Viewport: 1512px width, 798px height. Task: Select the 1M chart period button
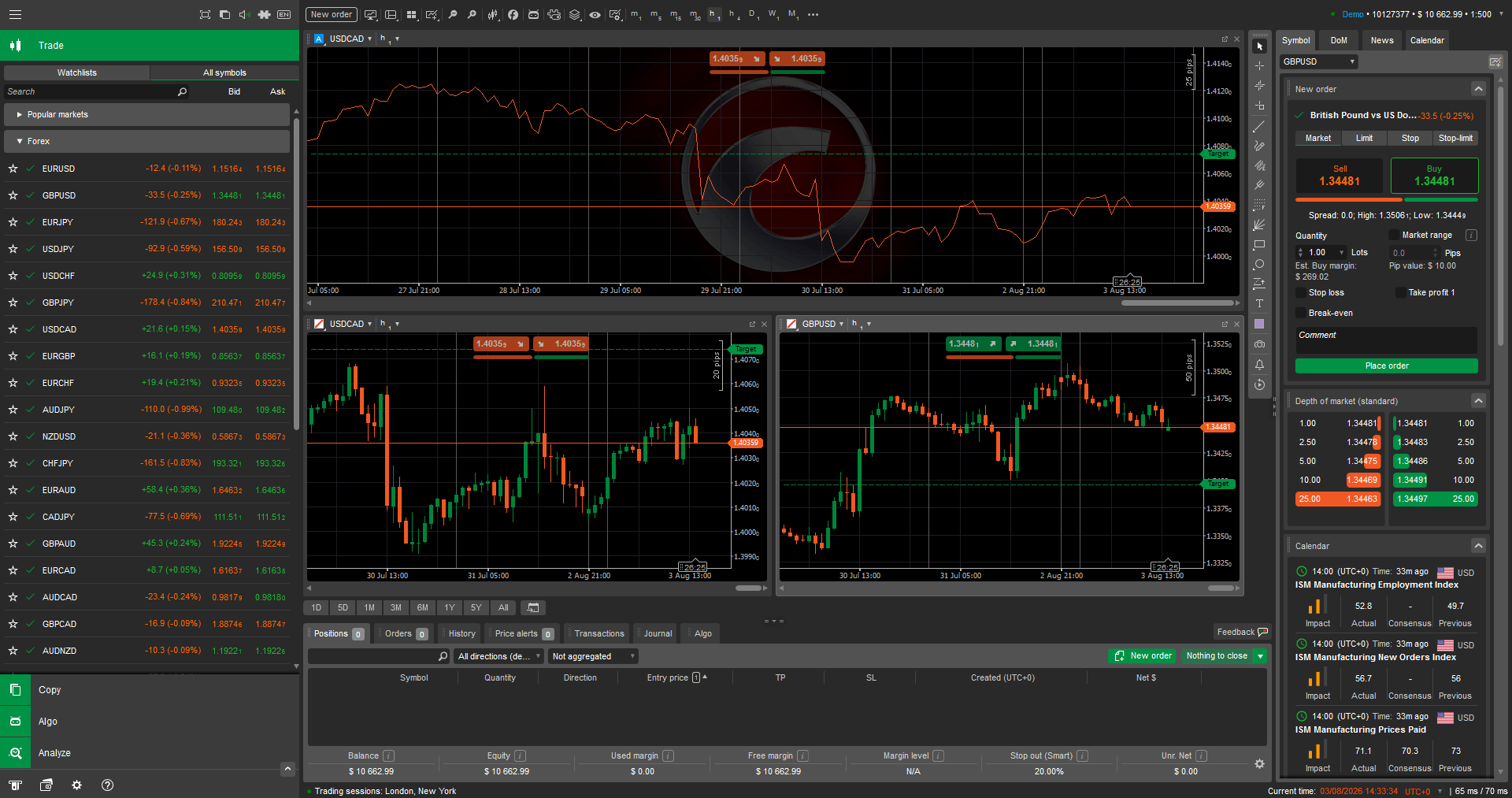click(x=369, y=607)
